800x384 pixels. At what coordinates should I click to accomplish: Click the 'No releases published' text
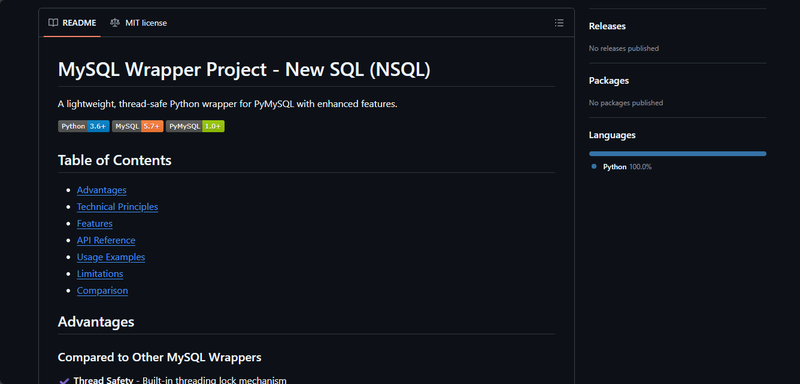click(623, 48)
